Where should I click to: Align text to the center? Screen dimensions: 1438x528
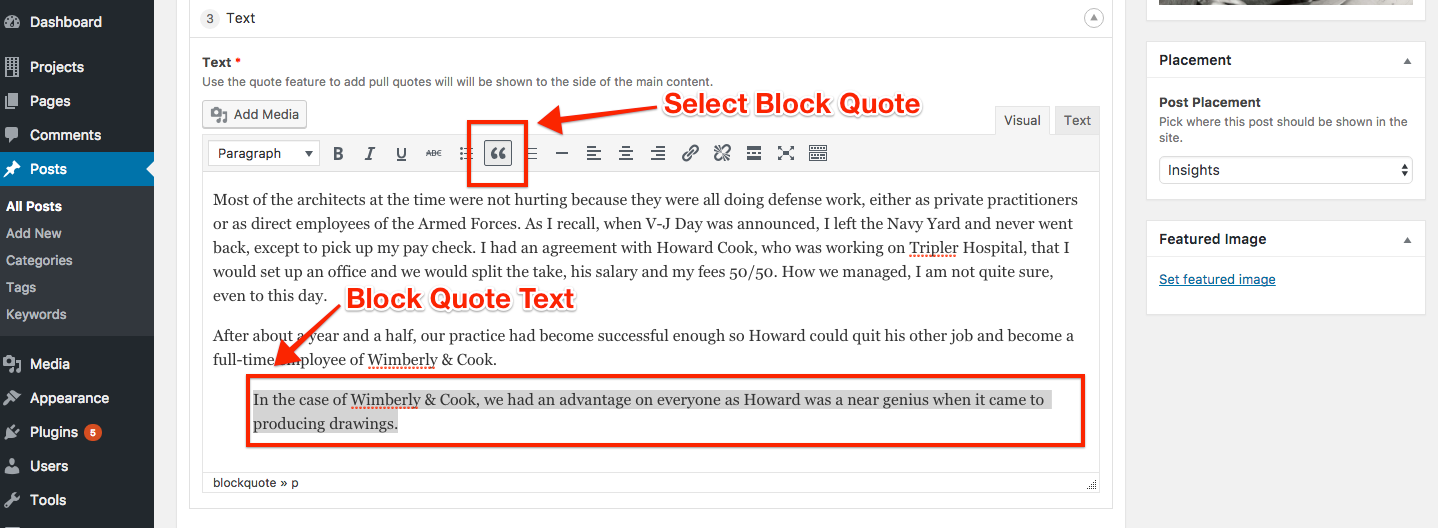pyautogui.click(x=625, y=154)
